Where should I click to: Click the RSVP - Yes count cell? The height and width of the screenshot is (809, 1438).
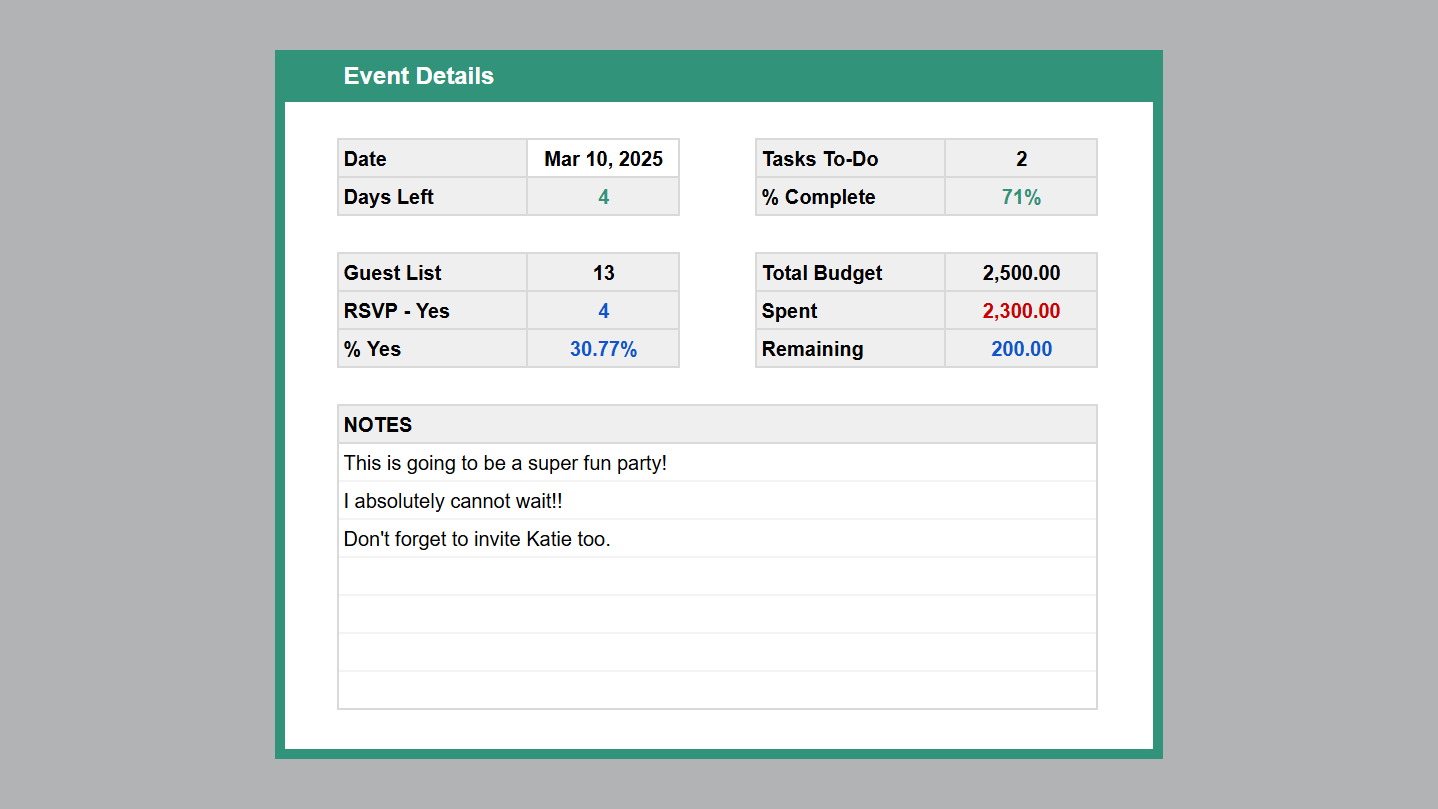point(602,310)
